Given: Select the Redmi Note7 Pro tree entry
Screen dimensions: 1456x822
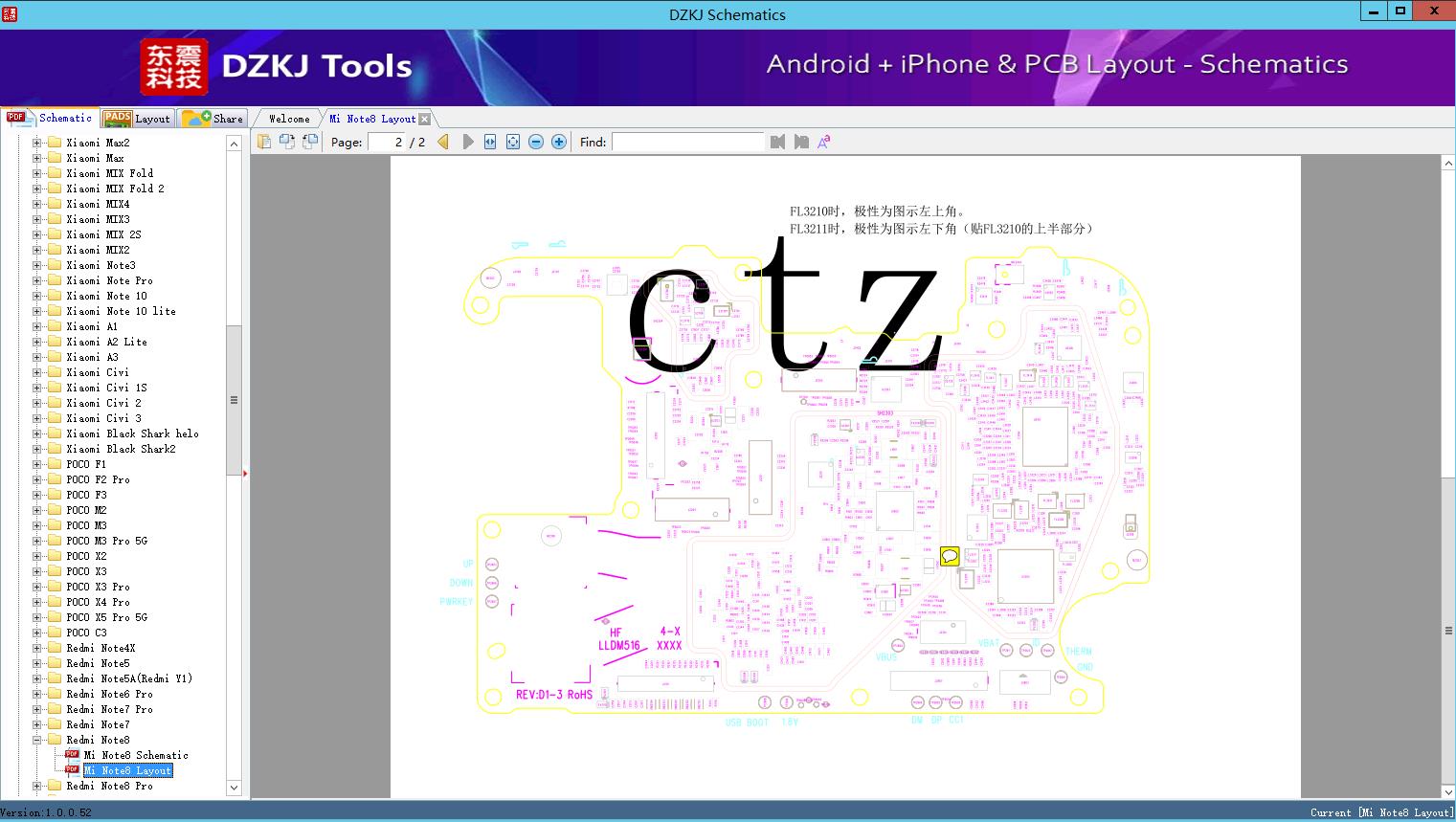Looking at the screenshot, I should click(109, 709).
